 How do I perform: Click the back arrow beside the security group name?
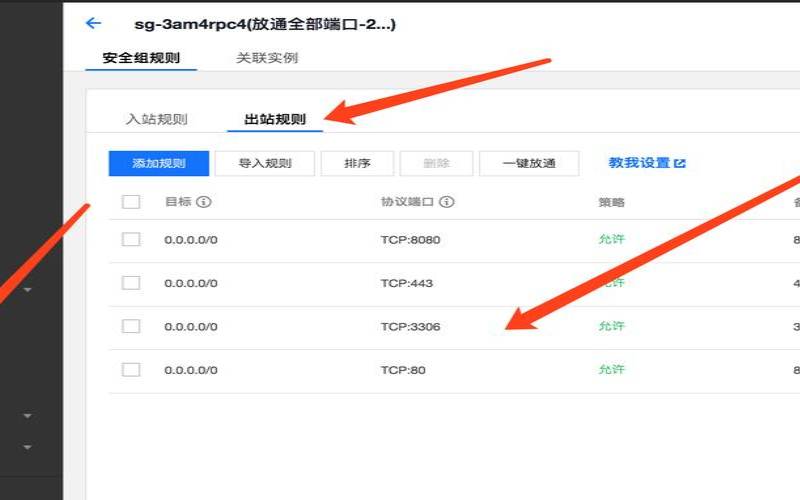coord(94,23)
